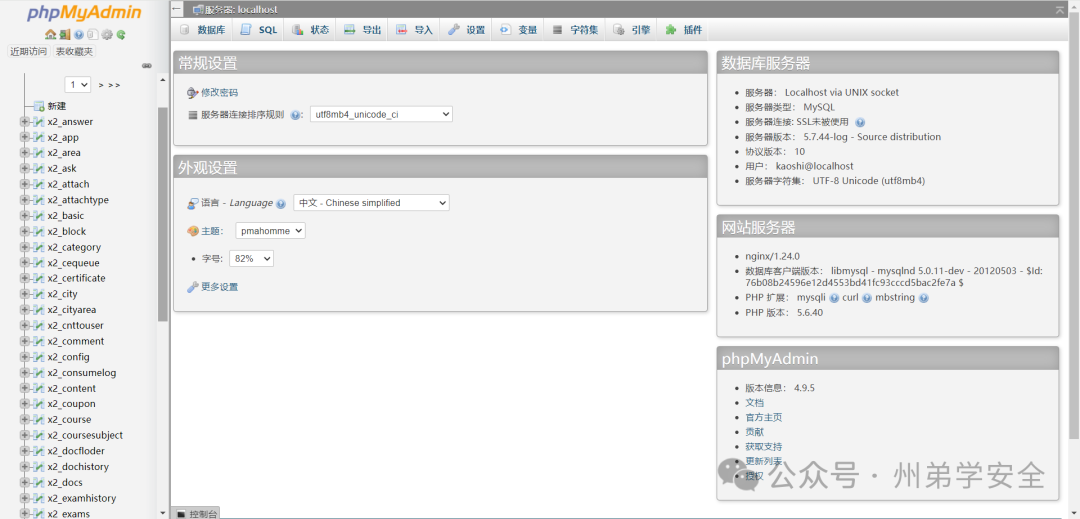1080x519 pixels.
Task: Open the SQL tab
Action: [260, 30]
